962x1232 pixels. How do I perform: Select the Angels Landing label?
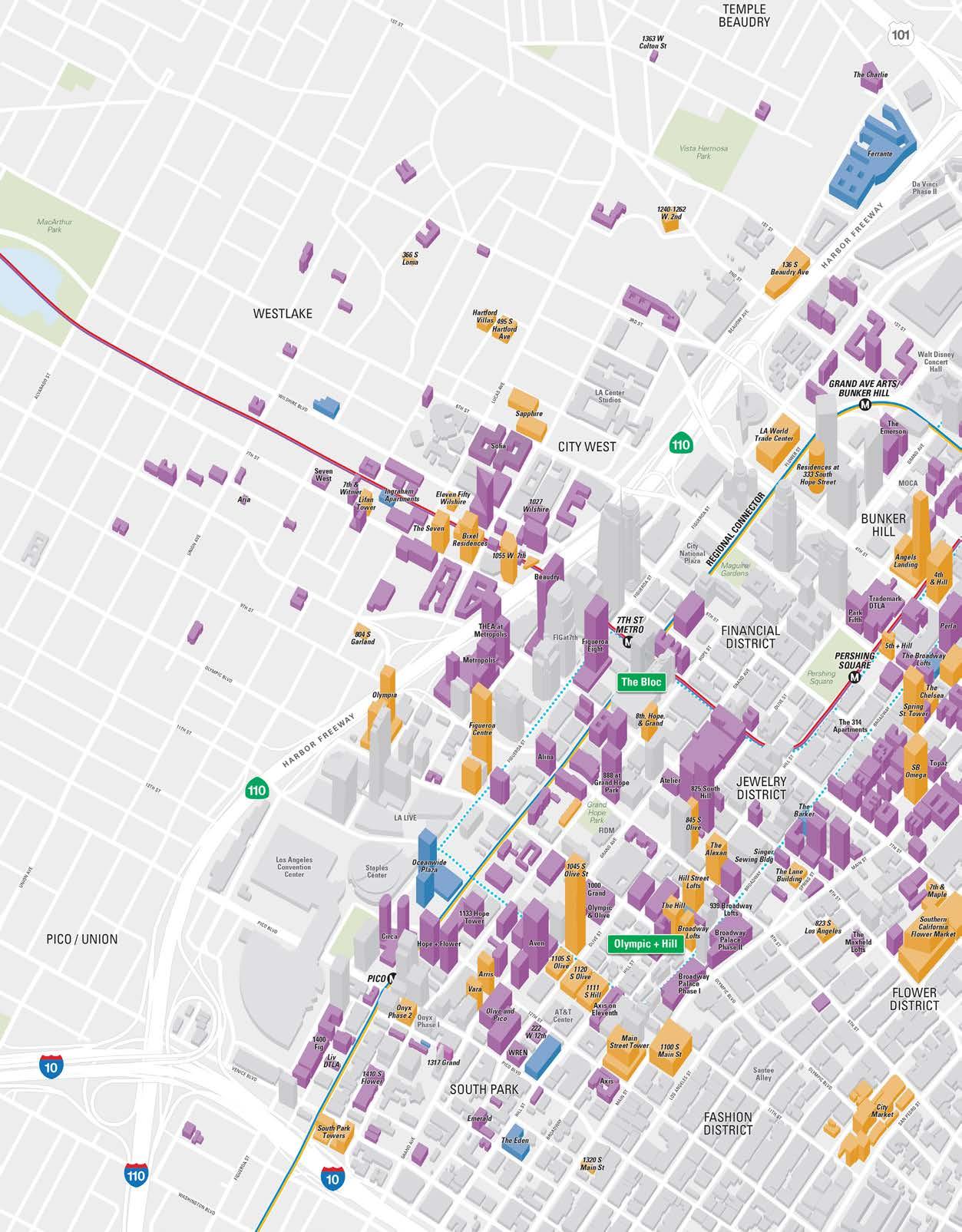pos(905,561)
